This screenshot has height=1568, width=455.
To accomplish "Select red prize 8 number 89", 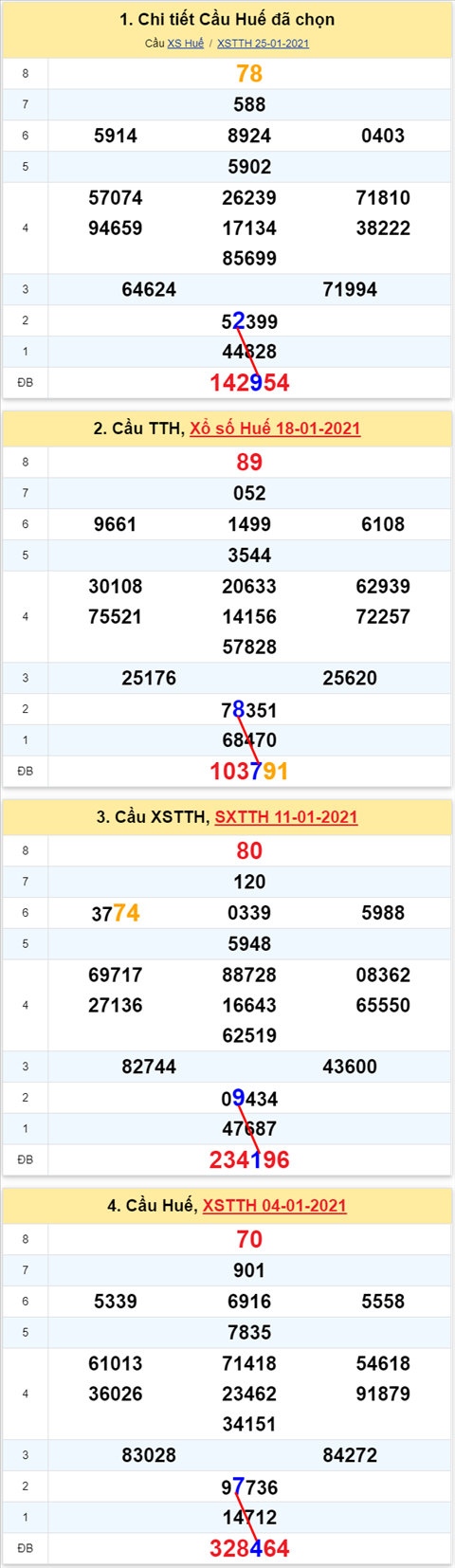I will tap(249, 463).
